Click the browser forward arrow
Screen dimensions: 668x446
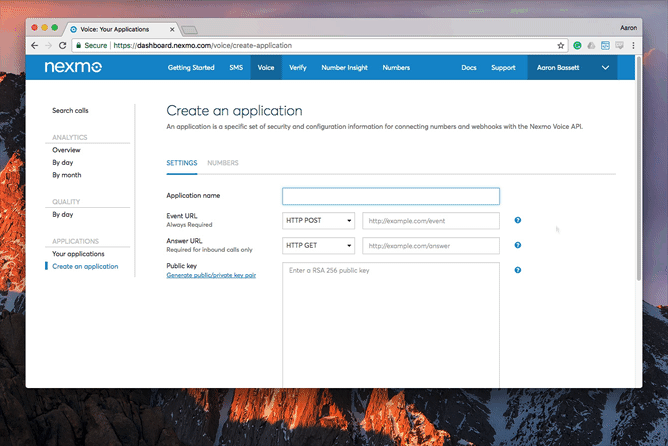49,46
